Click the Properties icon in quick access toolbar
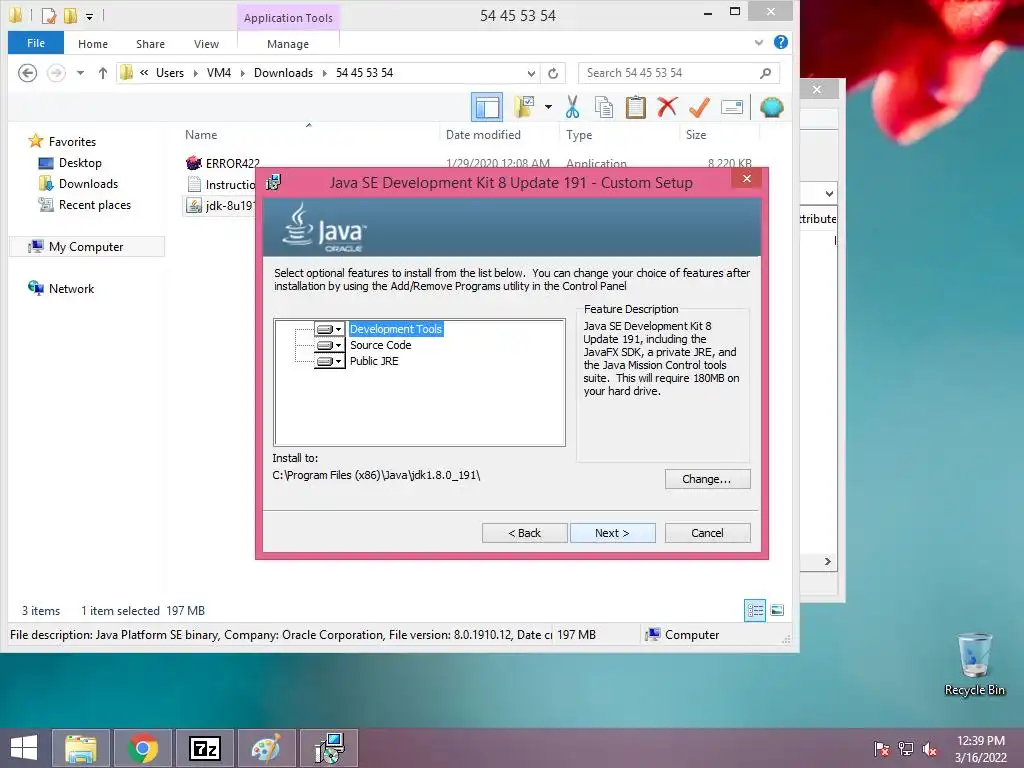 (x=48, y=15)
